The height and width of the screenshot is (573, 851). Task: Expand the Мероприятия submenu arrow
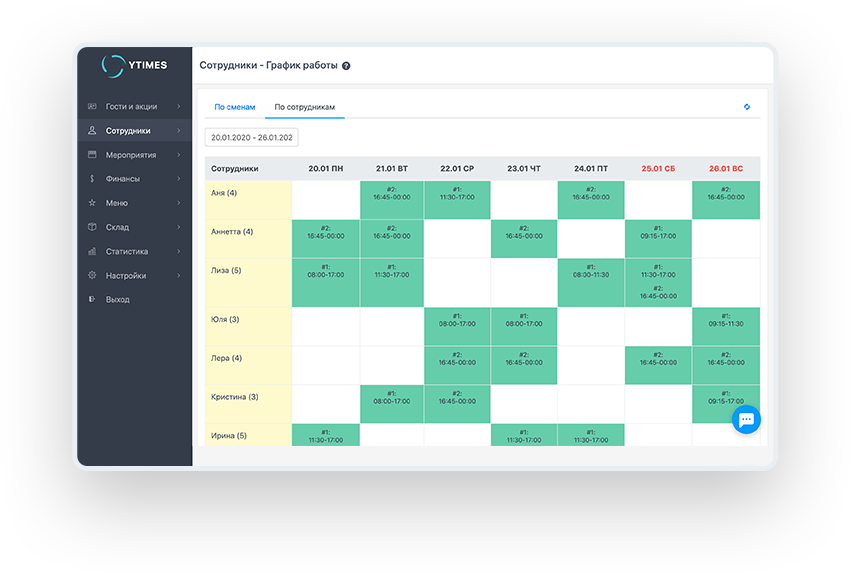[x=179, y=155]
